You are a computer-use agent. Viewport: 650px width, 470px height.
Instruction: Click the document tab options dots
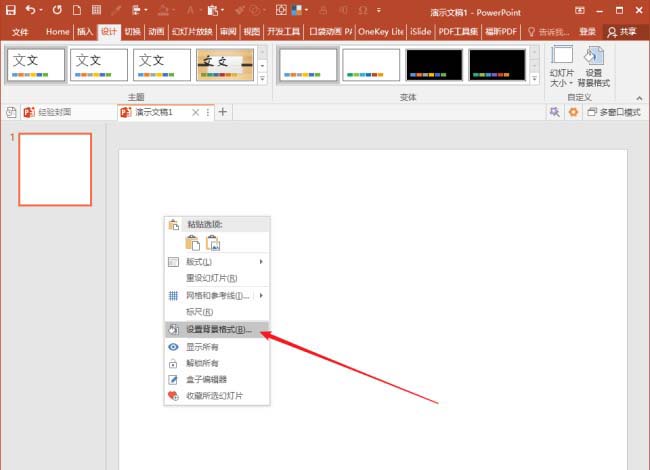(208, 112)
